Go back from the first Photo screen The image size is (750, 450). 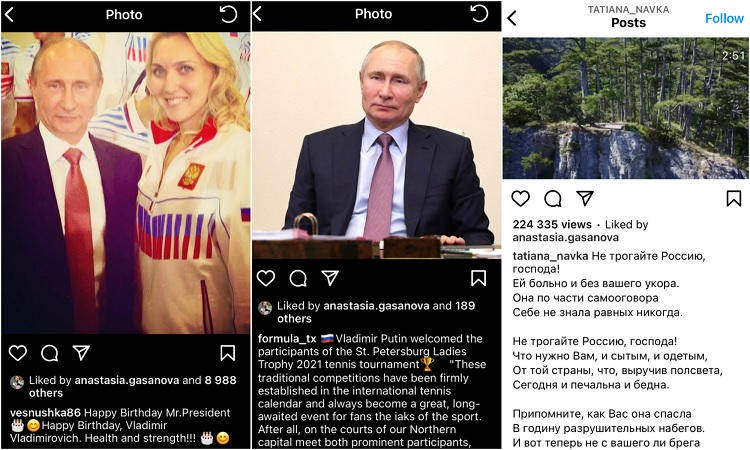tap(9, 14)
